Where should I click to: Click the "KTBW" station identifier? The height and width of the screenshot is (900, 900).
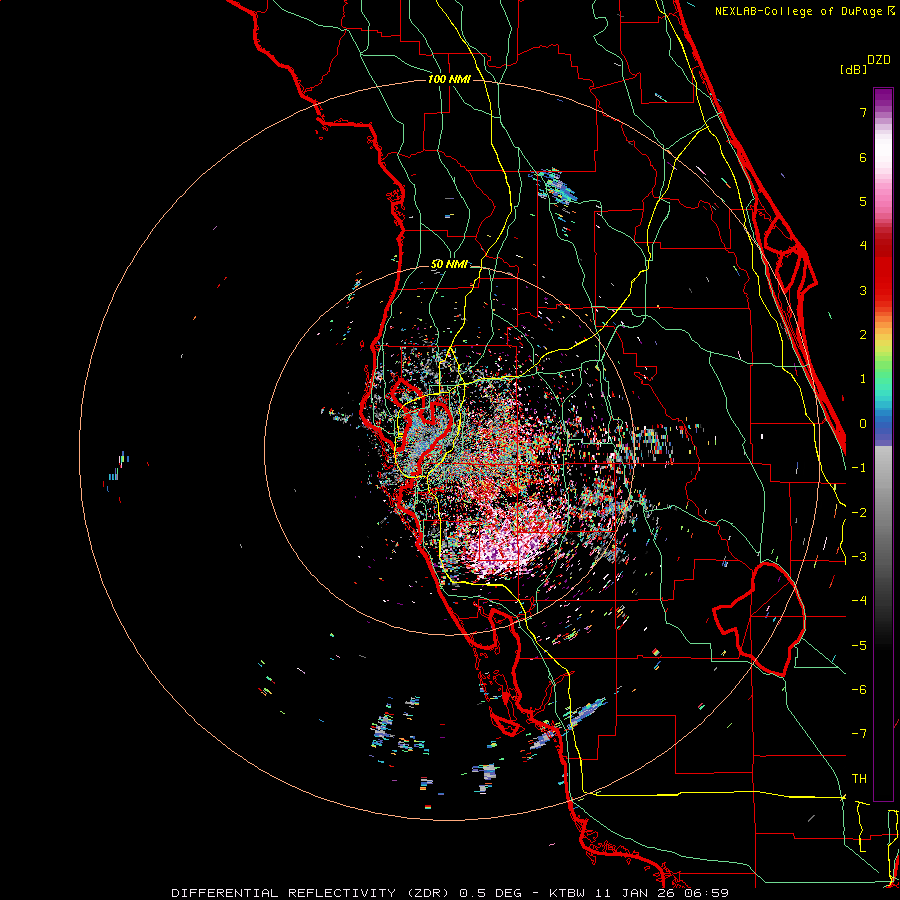(567, 893)
